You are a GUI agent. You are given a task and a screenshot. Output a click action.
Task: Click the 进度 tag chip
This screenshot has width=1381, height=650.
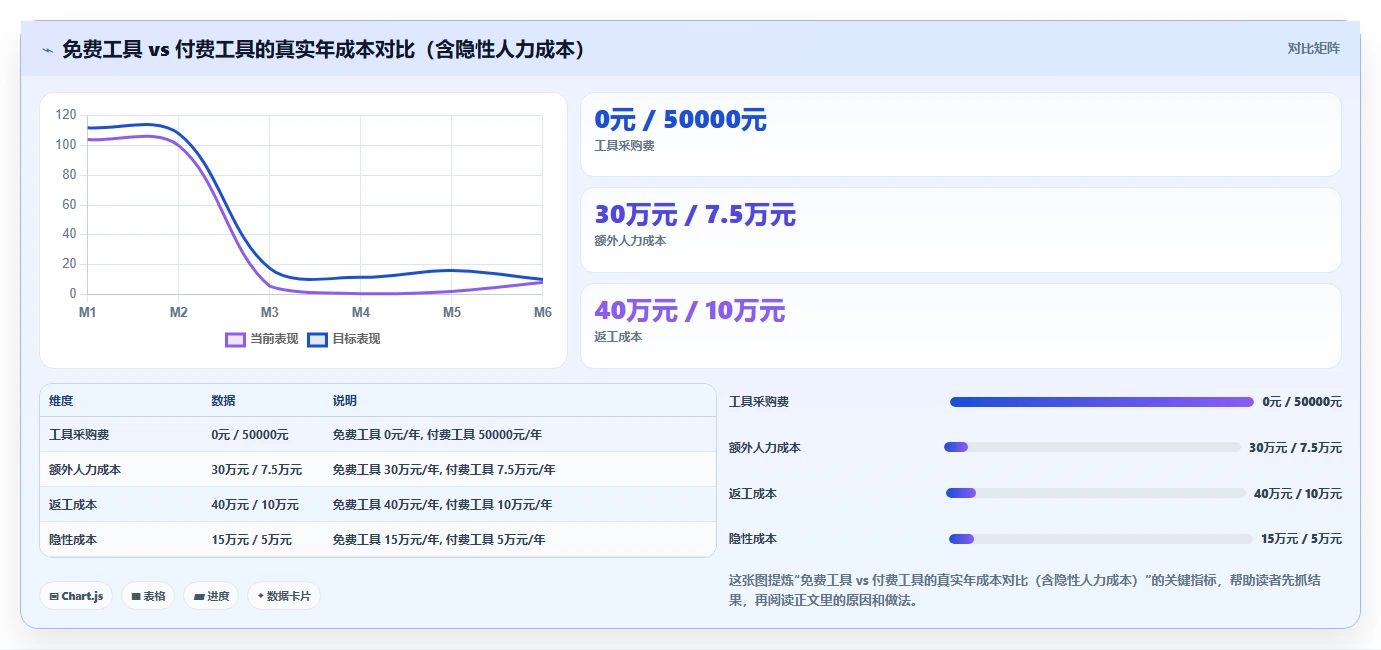[211, 596]
